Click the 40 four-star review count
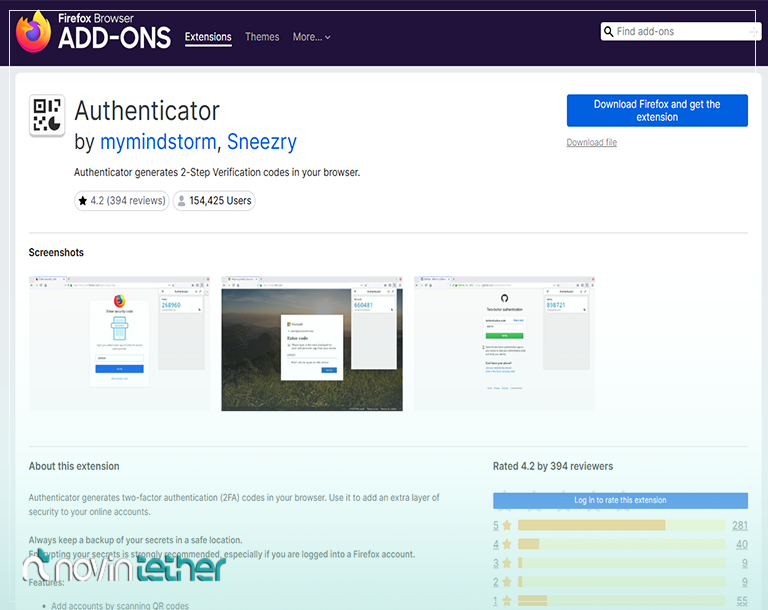Viewport: 768px width, 610px height. [742, 544]
